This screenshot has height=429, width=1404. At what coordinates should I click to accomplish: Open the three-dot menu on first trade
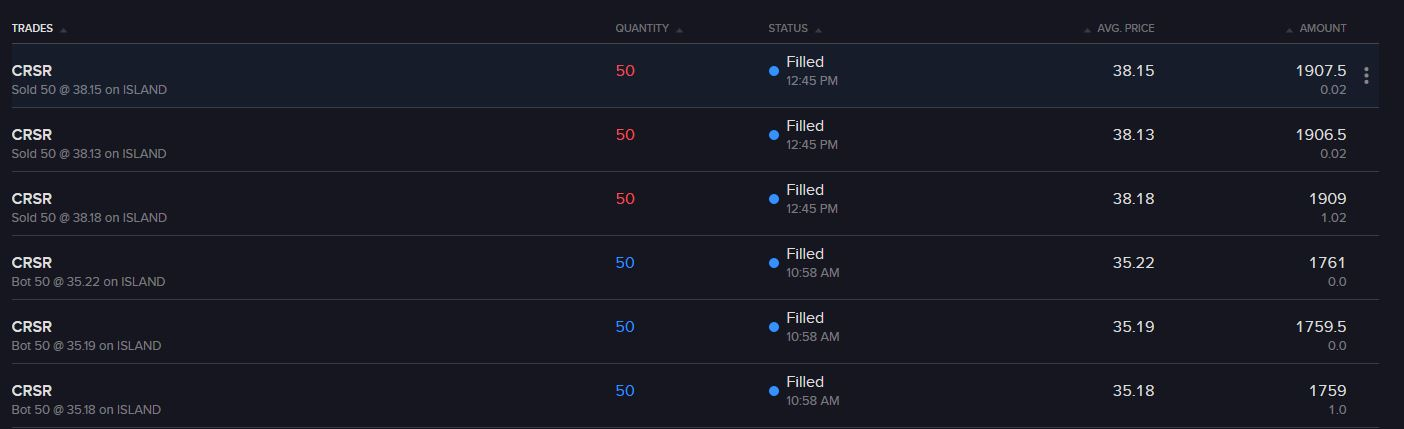click(1366, 76)
